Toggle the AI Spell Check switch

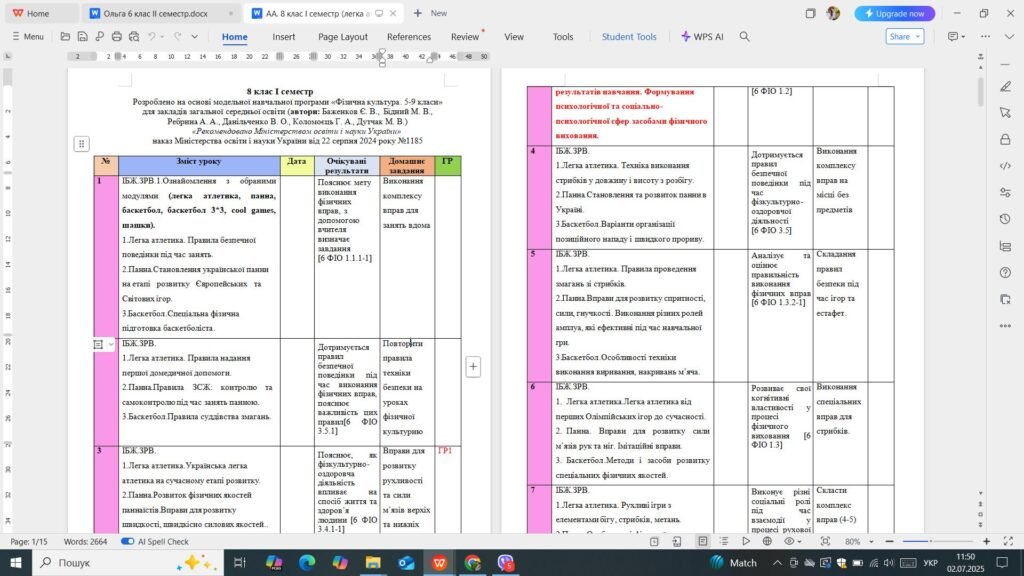[127, 541]
